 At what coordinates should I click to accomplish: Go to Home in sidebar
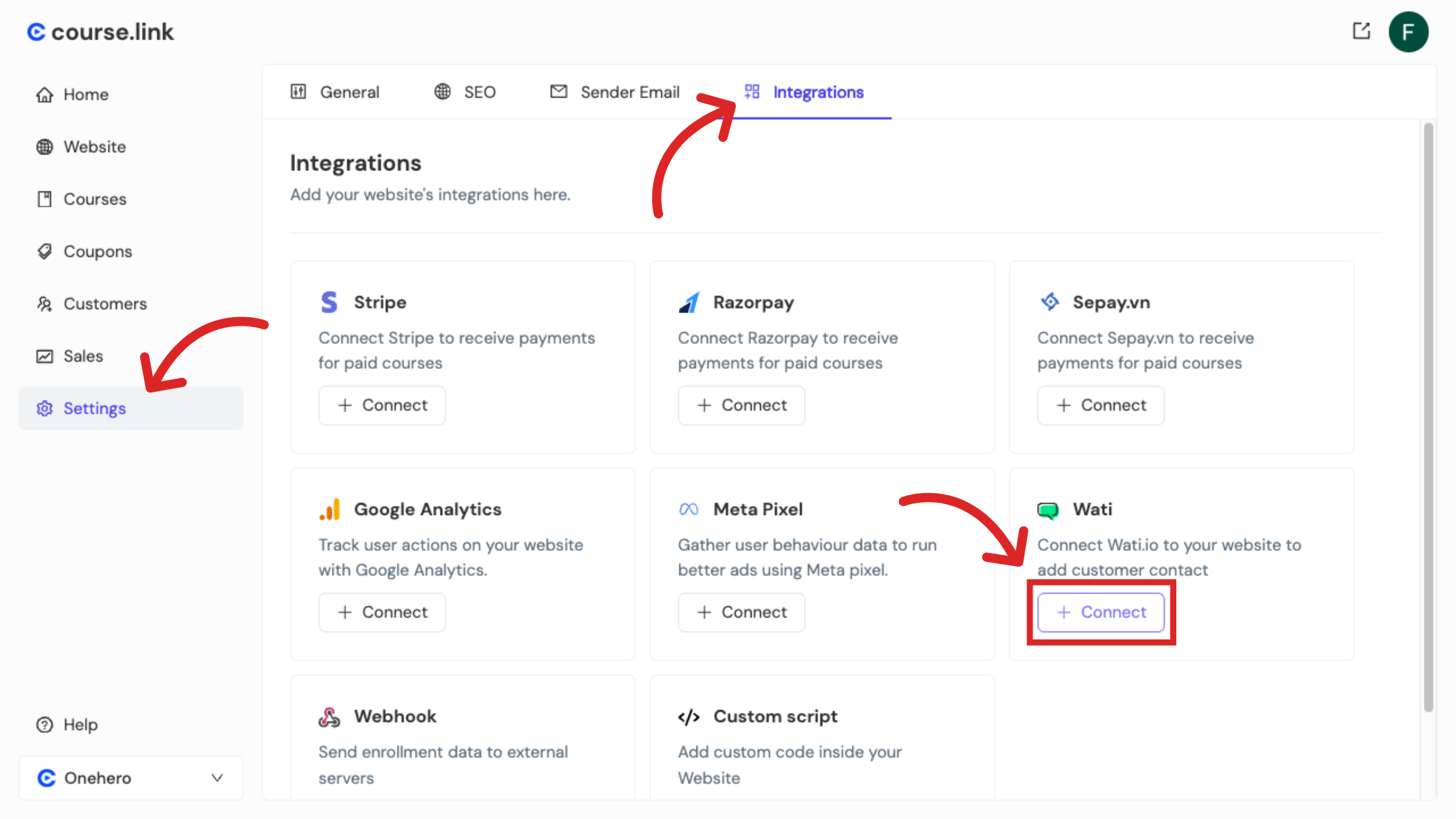click(85, 95)
